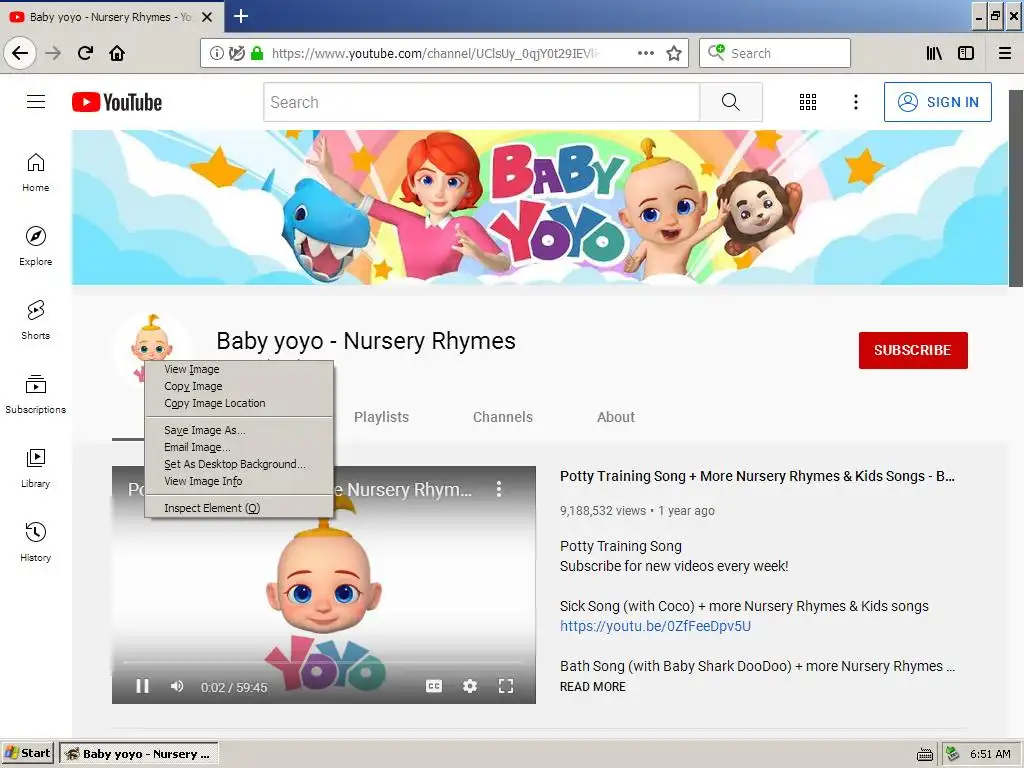Viewport: 1024px width, 768px height.
Task: Subscribe to Baby yoyo channel
Action: pyautogui.click(x=913, y=350)
